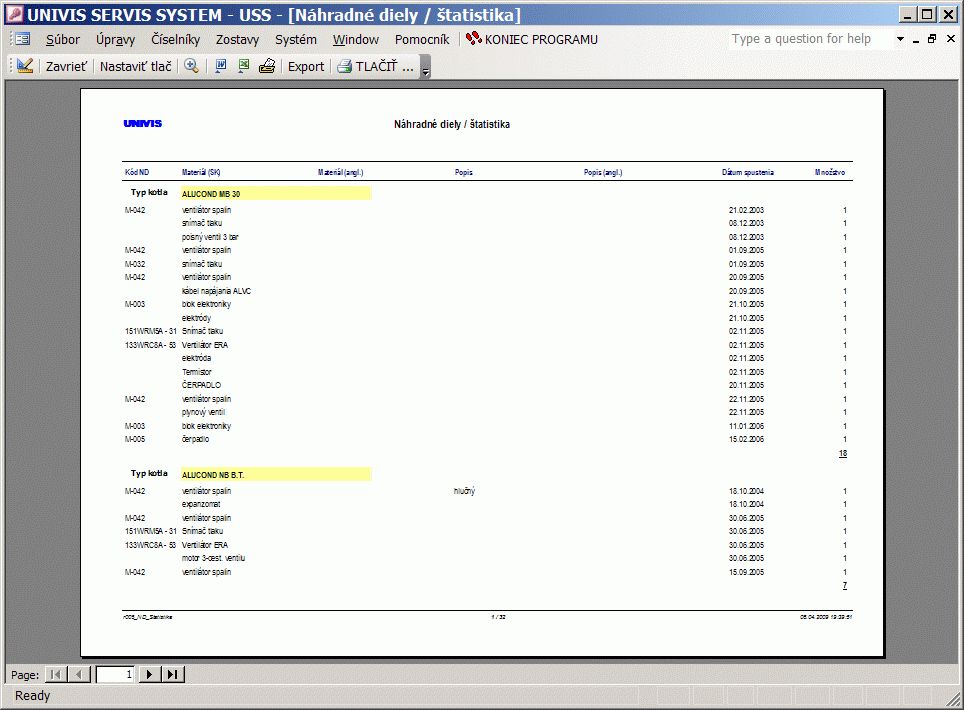Open the Zostavy menu
The width and height of the screenshot is (964, 710).
pos(237,39)
